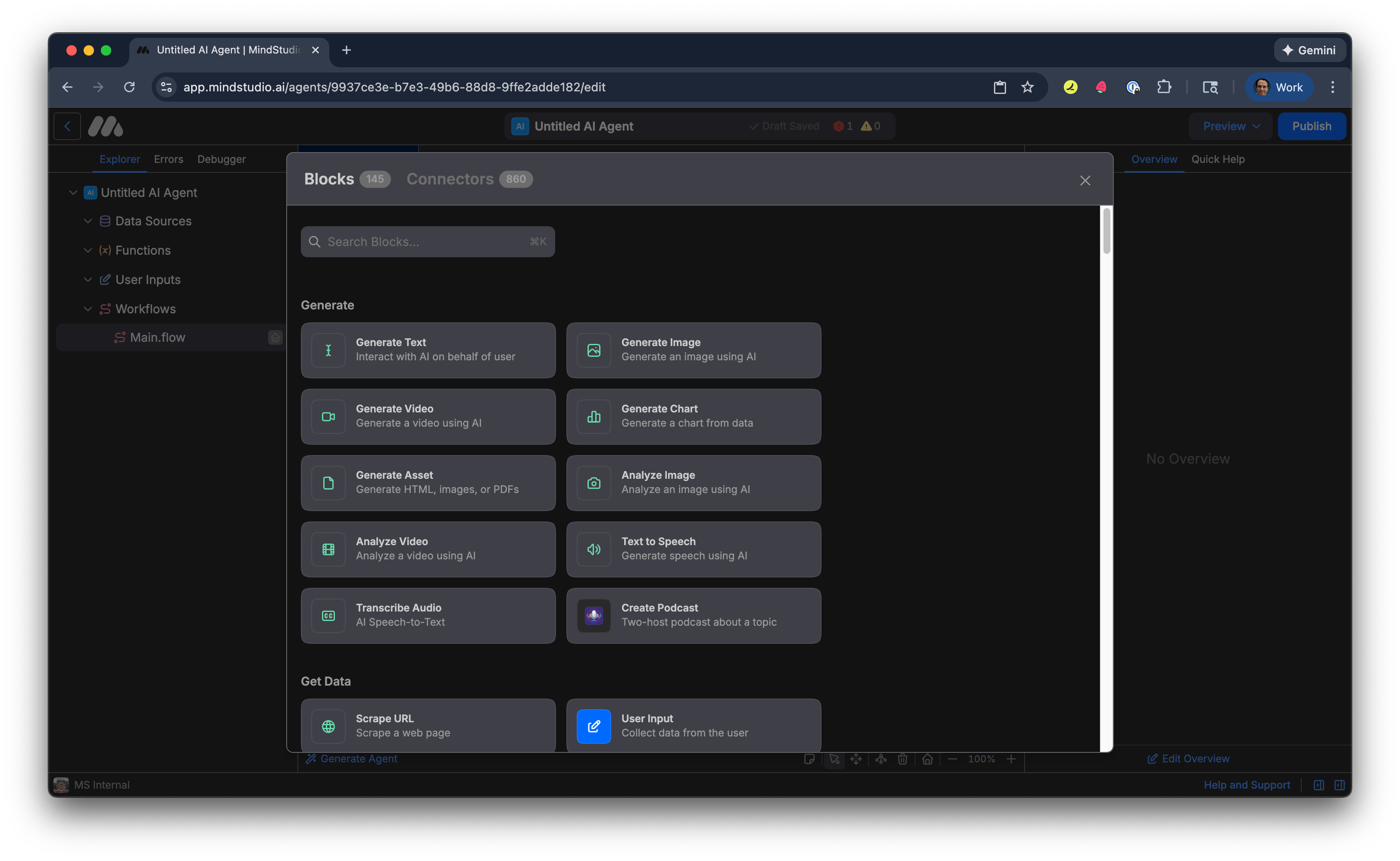The height and width of the screenshot is (861, 1400).
Task: Open the sticky note tool
Action: pos(809,759)
